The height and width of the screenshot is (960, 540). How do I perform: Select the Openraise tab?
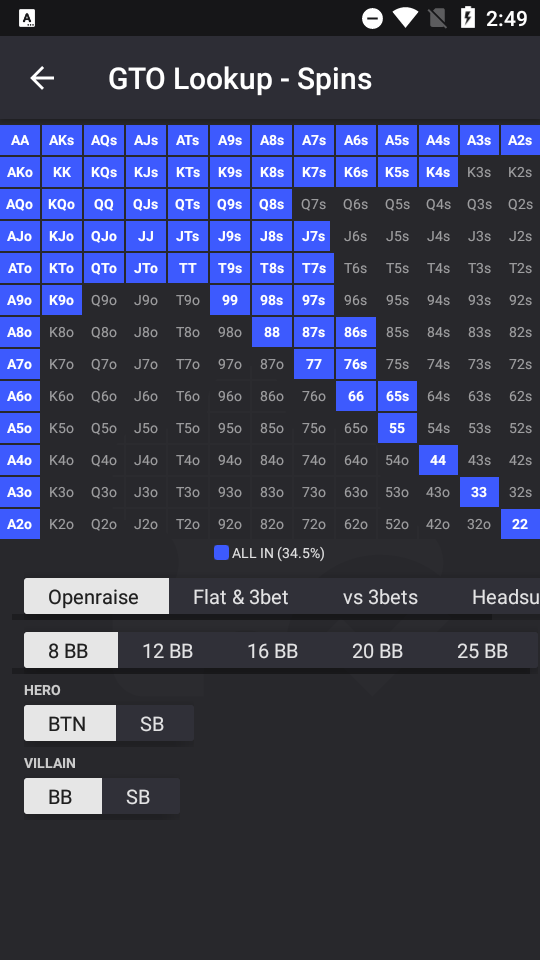pos(96,597)
